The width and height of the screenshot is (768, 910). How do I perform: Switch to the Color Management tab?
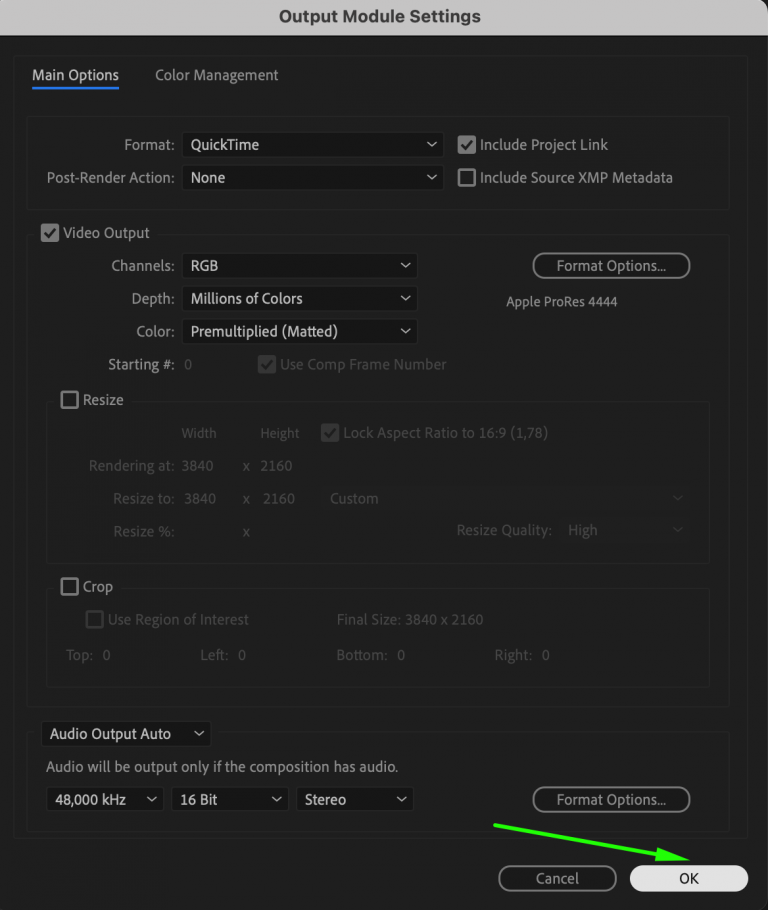click(216, 75)
